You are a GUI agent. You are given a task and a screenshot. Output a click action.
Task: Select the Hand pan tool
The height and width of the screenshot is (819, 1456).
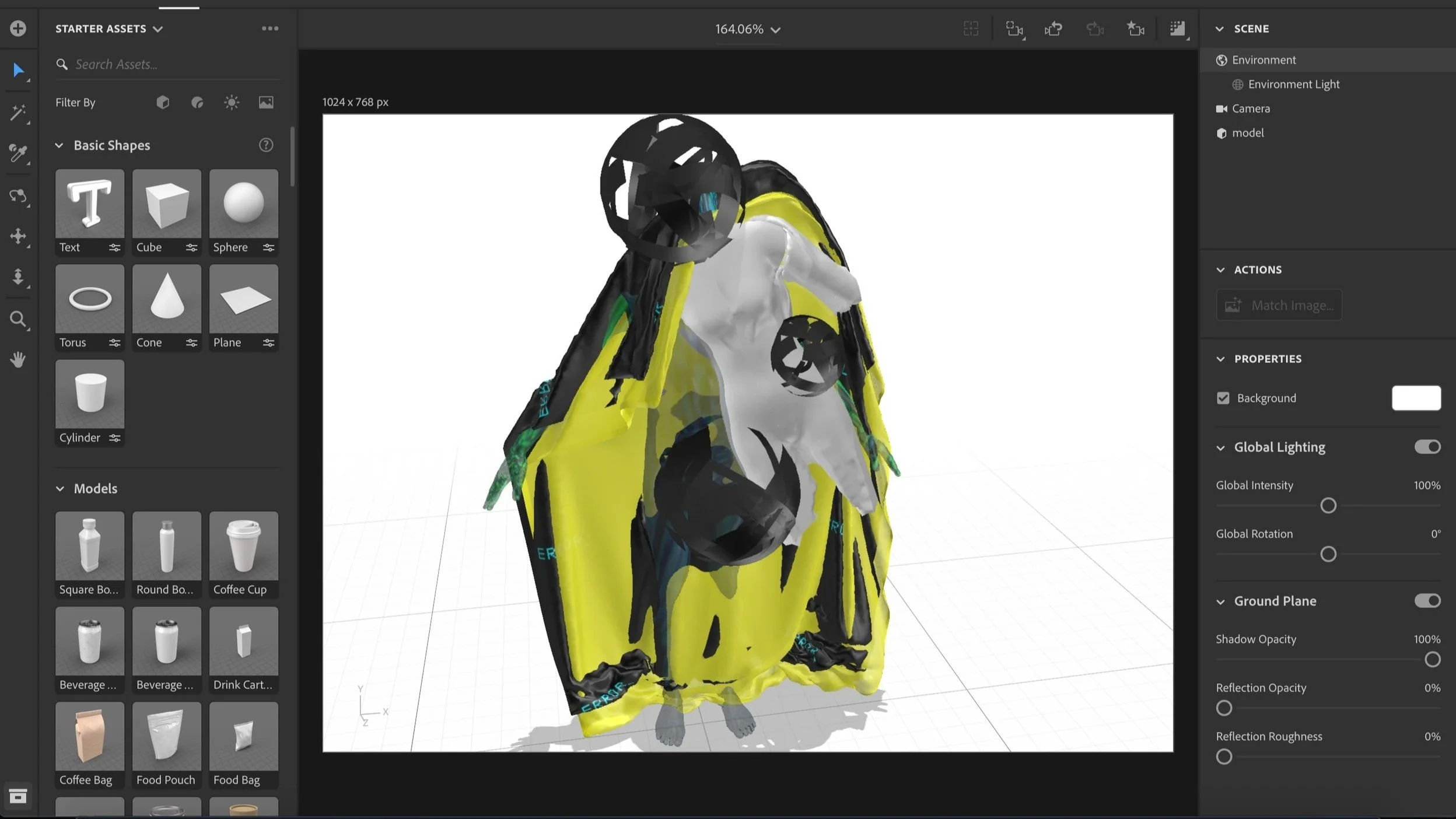tap(17, 360)
